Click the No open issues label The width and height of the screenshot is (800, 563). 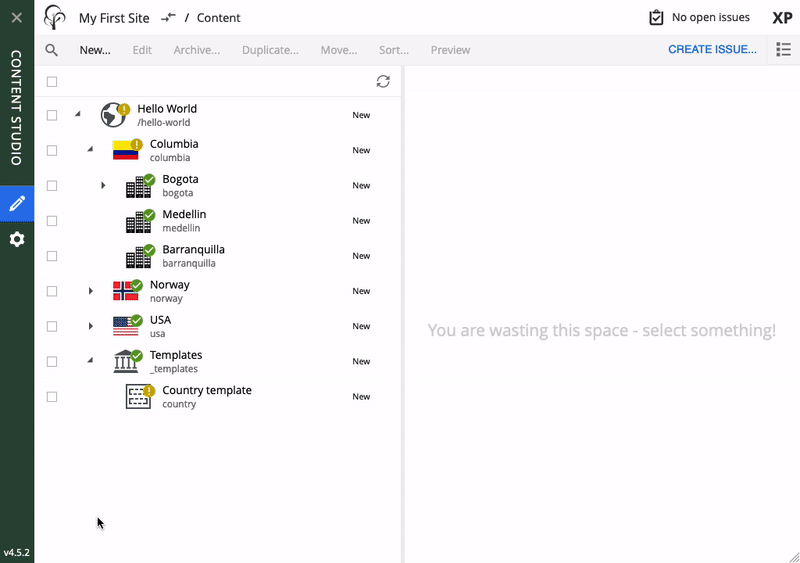[x=711, y=17]
